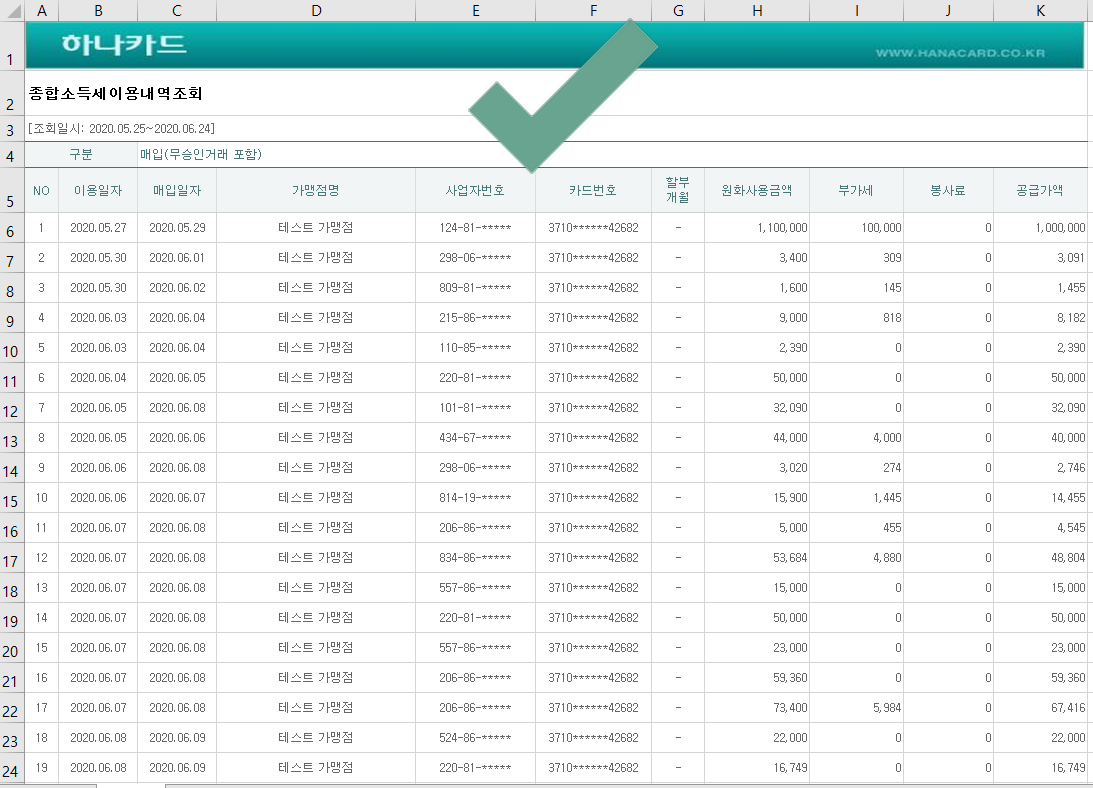Click the 공급가액 header cell
The height and width of the screenshot is (788, 1093).
pos(1040,190)
